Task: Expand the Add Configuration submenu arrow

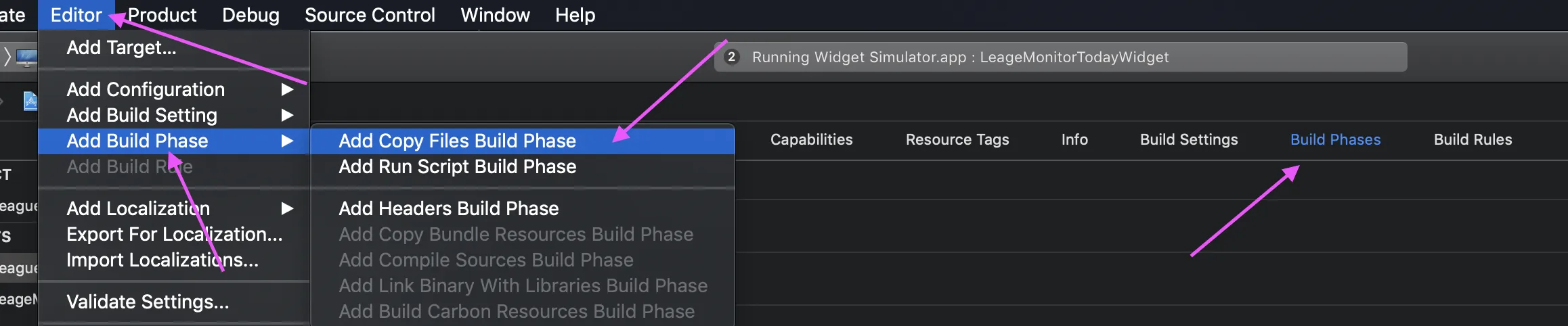Action: click(287, 89)
